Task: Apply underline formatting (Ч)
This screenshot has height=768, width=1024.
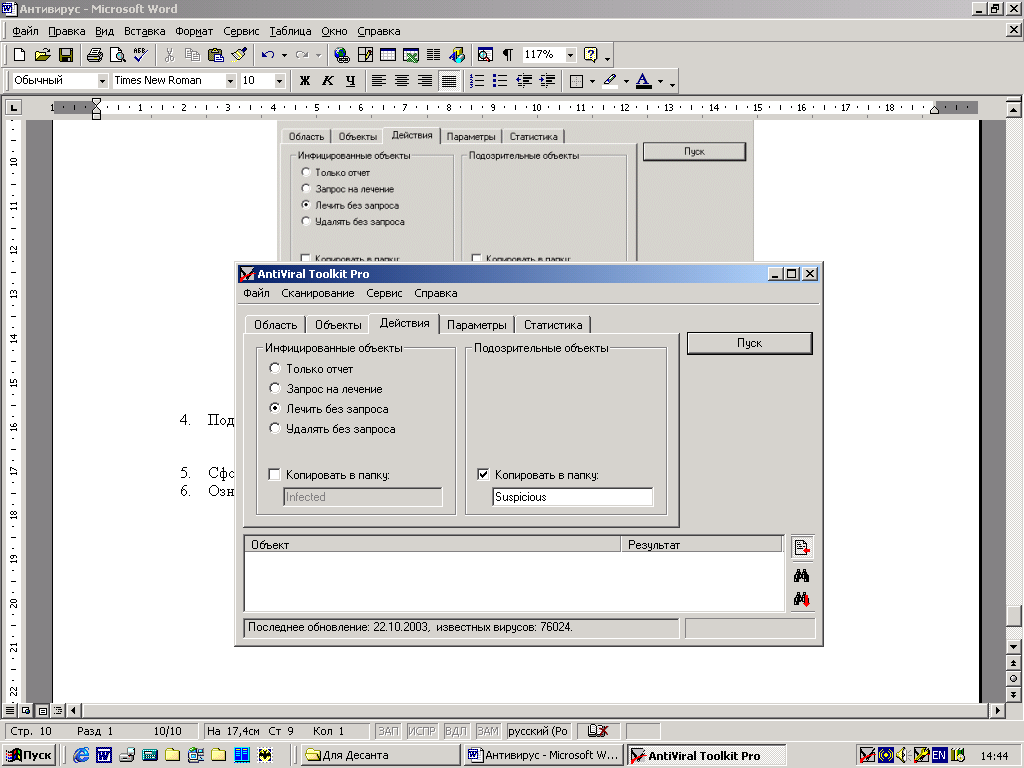Action: (x=351, y=81)
